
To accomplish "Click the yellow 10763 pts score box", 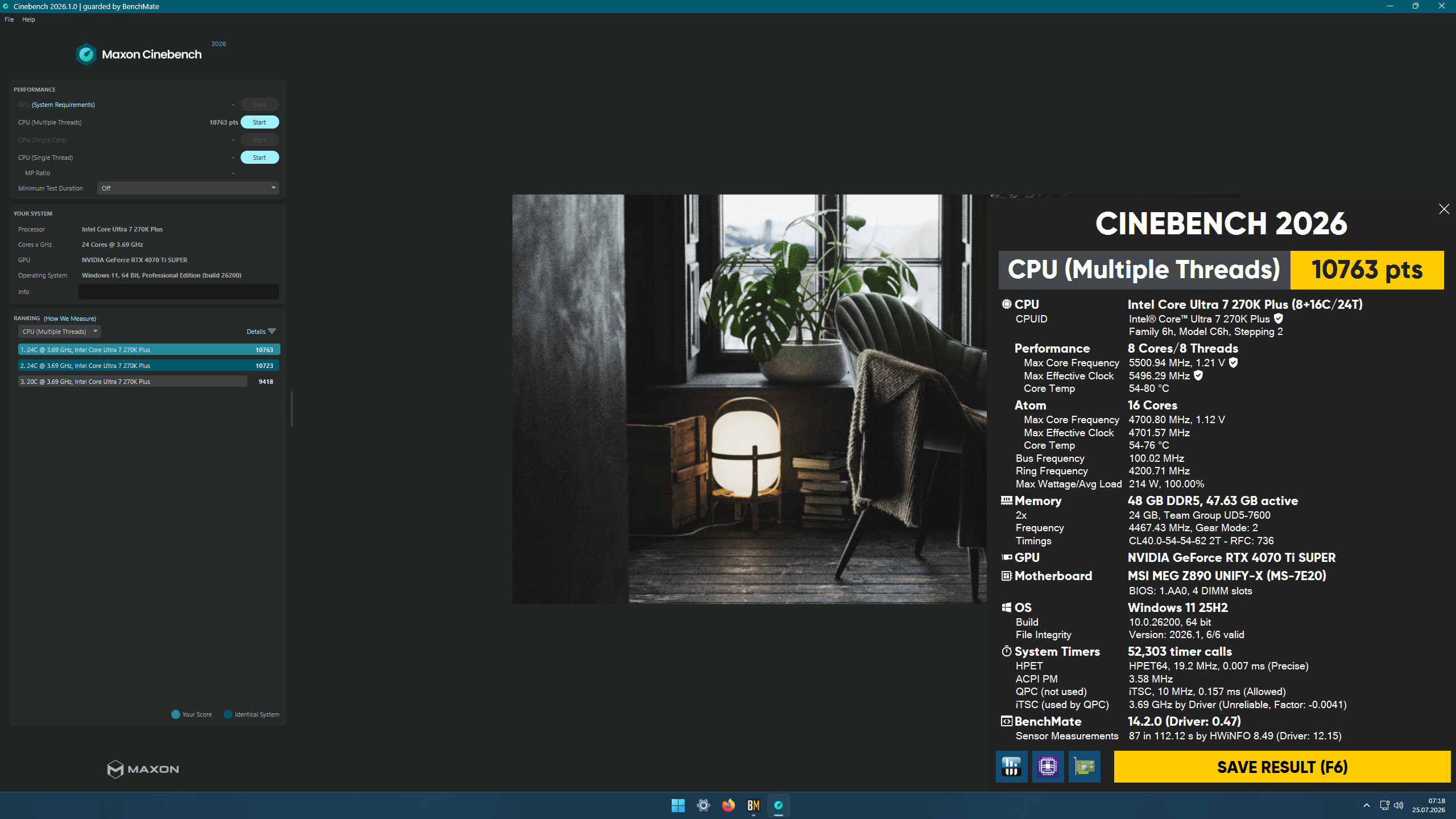I will 1367,270.
